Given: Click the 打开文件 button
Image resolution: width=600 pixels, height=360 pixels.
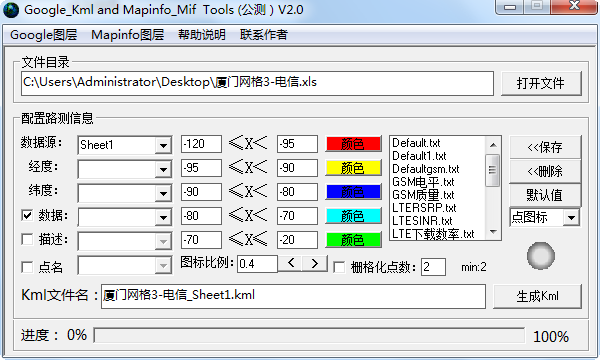Looking at the screenshot, I should pos(541,83).
